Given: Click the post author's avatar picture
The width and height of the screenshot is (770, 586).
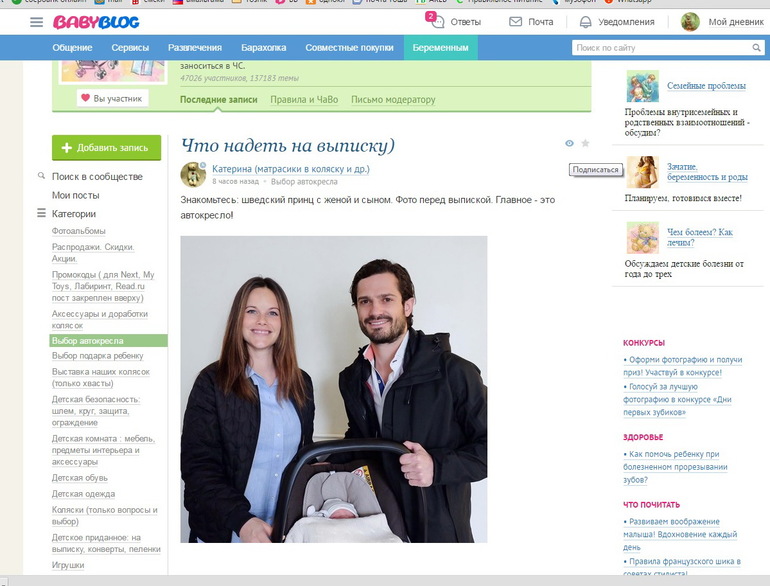Looking at the screenshot, I should click(x=193, y=174).
